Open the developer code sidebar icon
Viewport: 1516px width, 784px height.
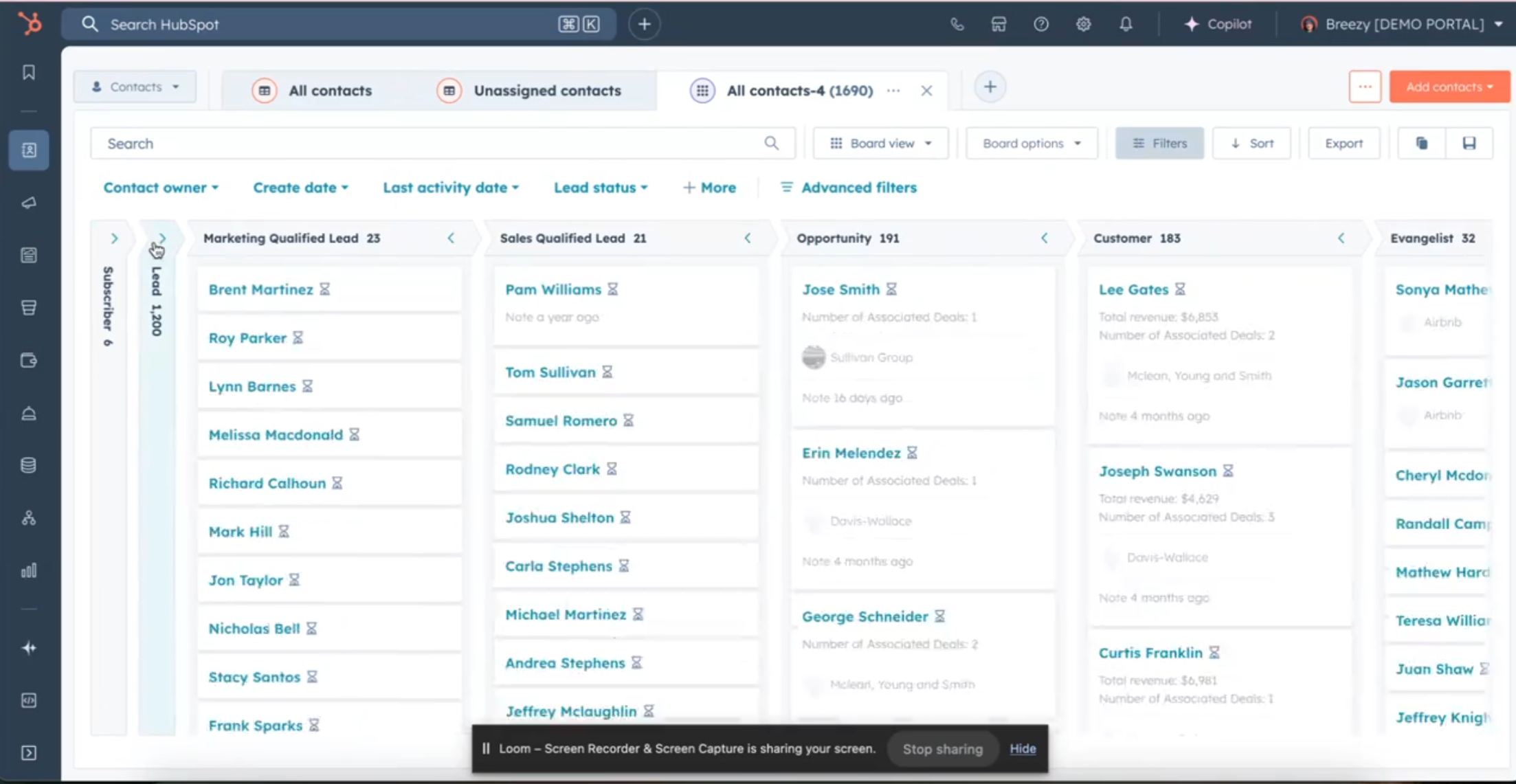pyautogui.click(x=29, y=700)
